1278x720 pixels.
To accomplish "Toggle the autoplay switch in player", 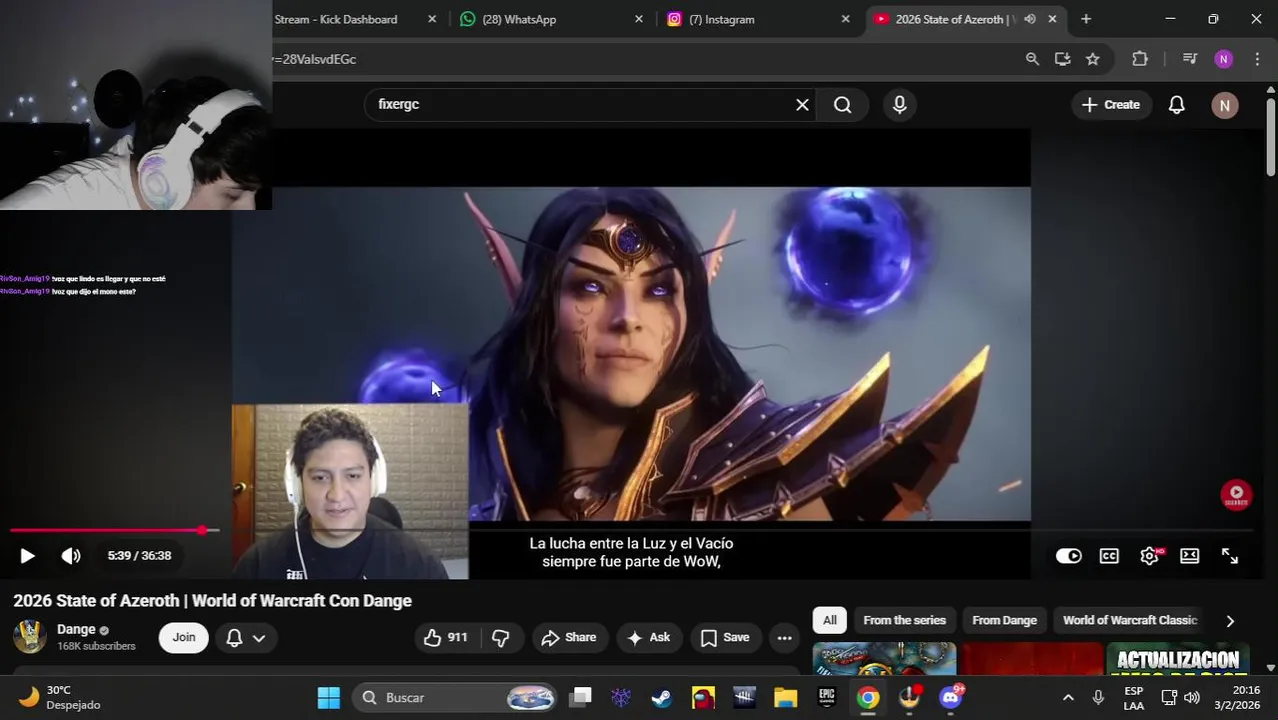I will point(1069,556).
